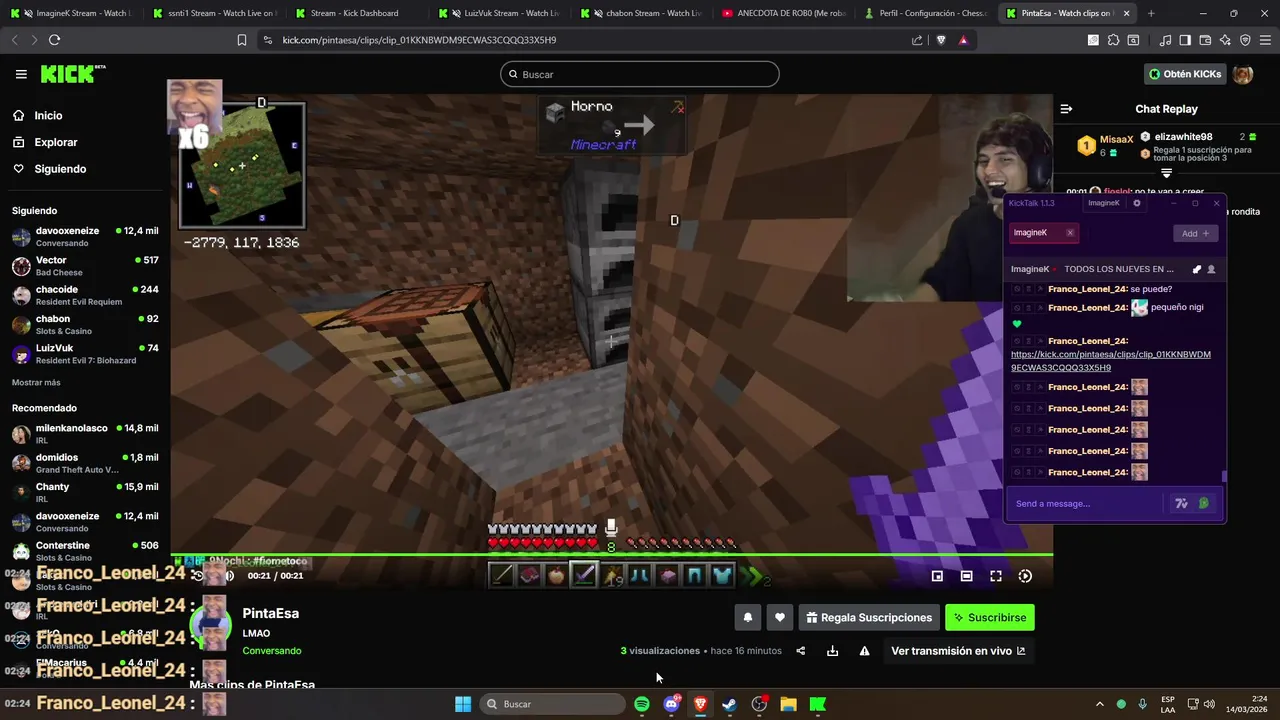Click the bell notification button for PintaEsa
1280x720 pixels.
pyautogui.click(x=747, y=618)
